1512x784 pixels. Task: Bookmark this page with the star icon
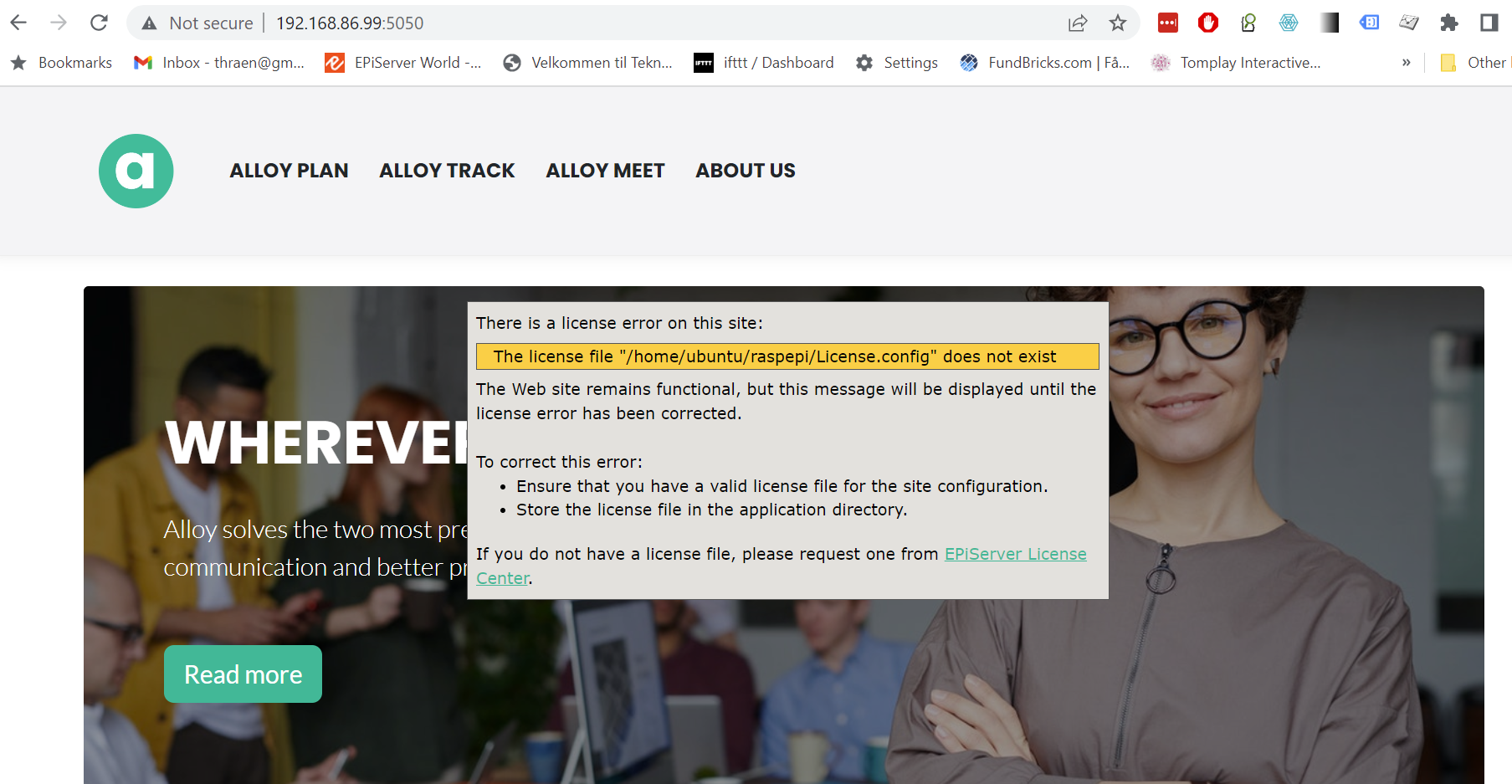click(x=1118, y=23)
